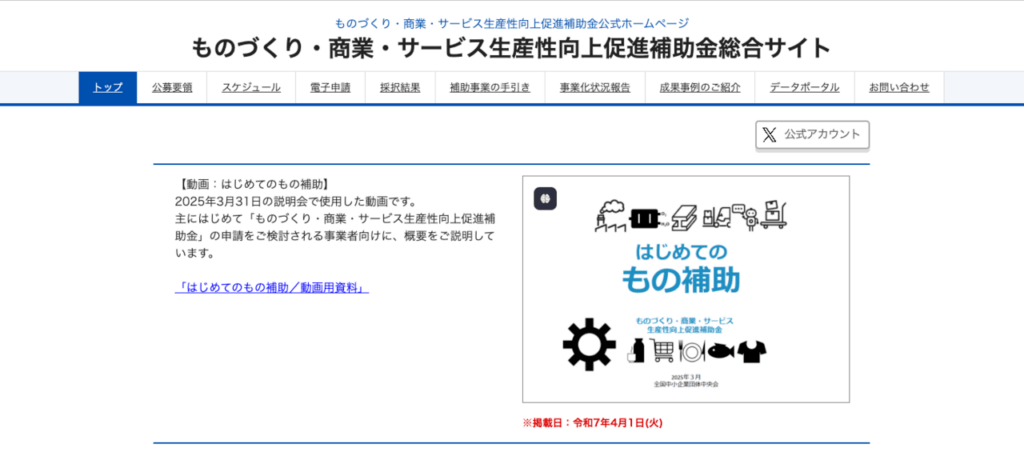Click the X 公式アカウント button
This screenshot has width=1024, height=476.
click(812, 135)
